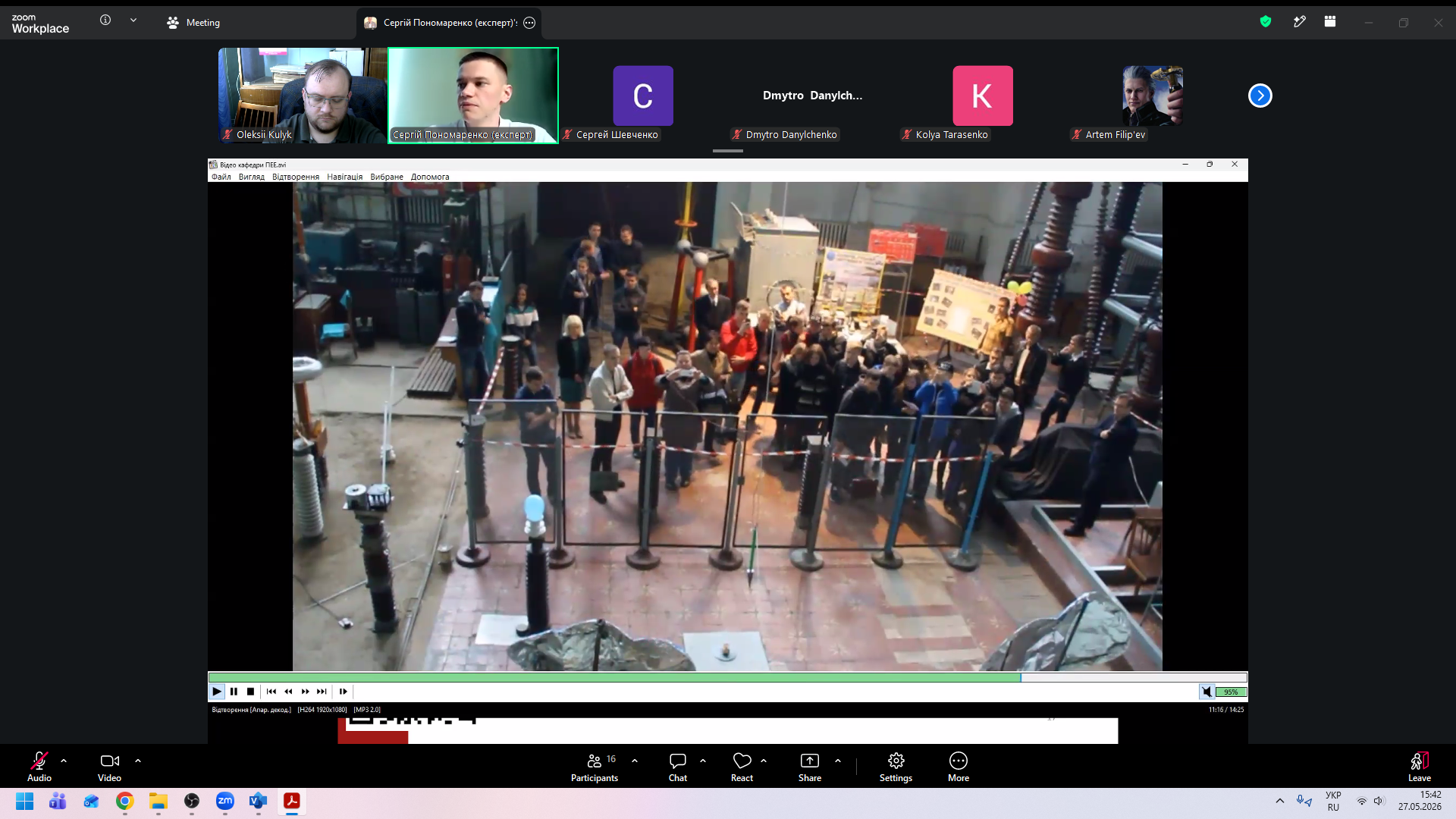The width and height of the screenshot is (1456, 819).
Task: Toggle camera with Video button
Action: tap(109, 767)
